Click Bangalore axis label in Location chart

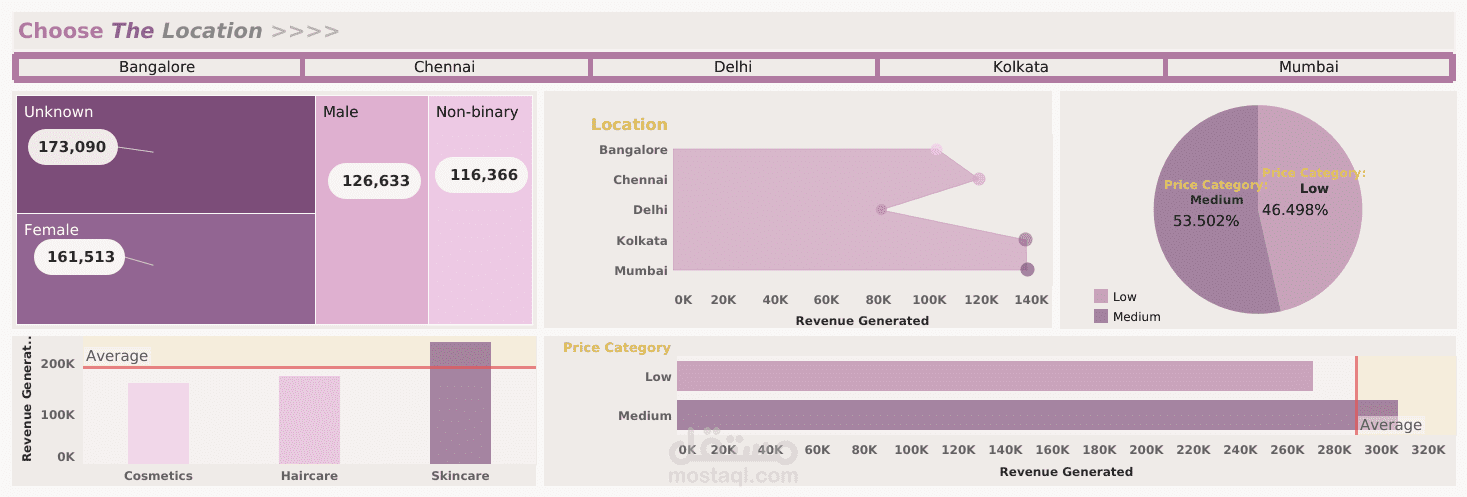(x=633, y=150)
